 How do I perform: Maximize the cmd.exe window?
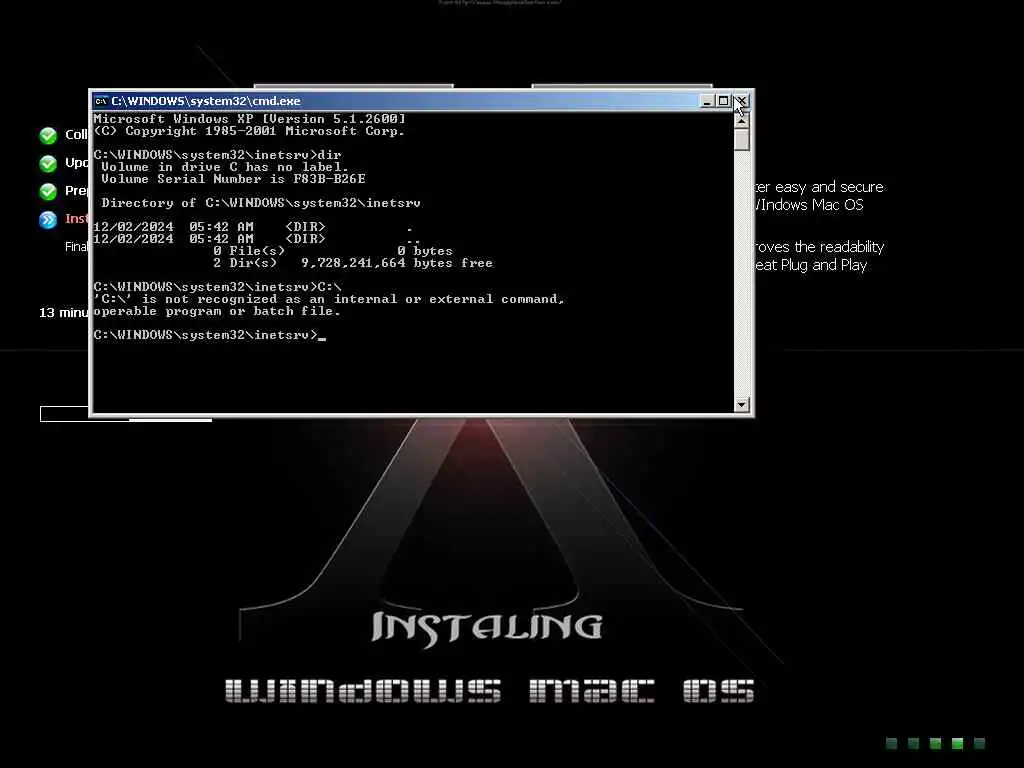pos(723,101)
